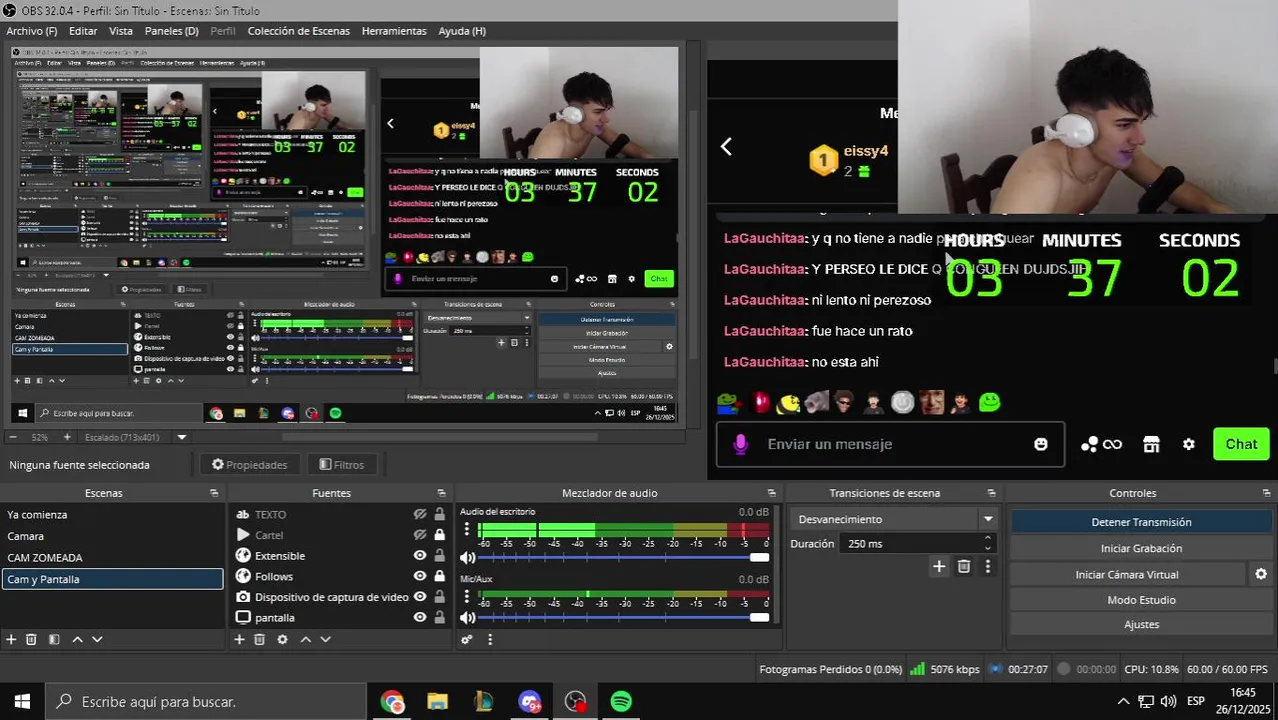Unlock the Follows source
The width and height of the screenshot is (1278, 720).
pyautogui.click(x=439, y=576)
